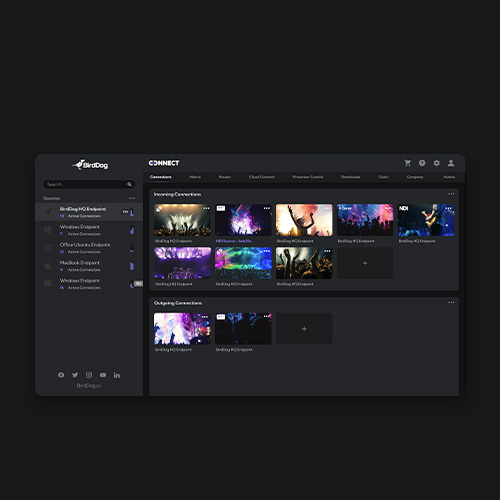Open the user account profile icon
500x500 pixels.
[451, 163]
